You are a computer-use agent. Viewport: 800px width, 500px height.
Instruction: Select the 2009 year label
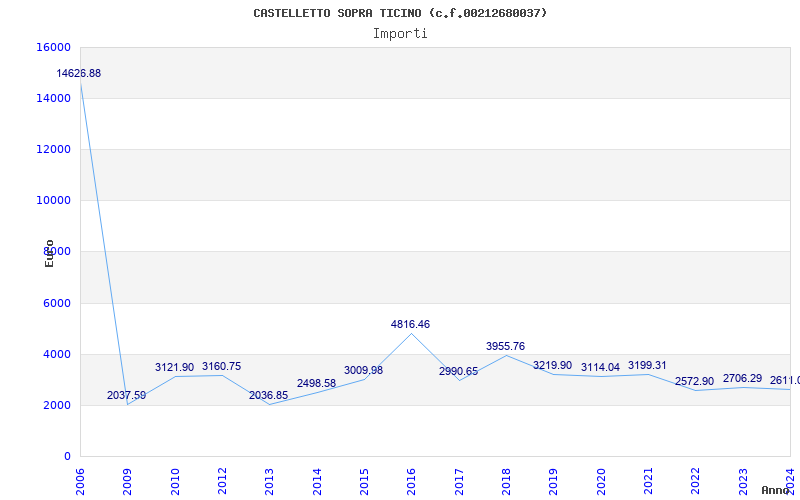127,481
